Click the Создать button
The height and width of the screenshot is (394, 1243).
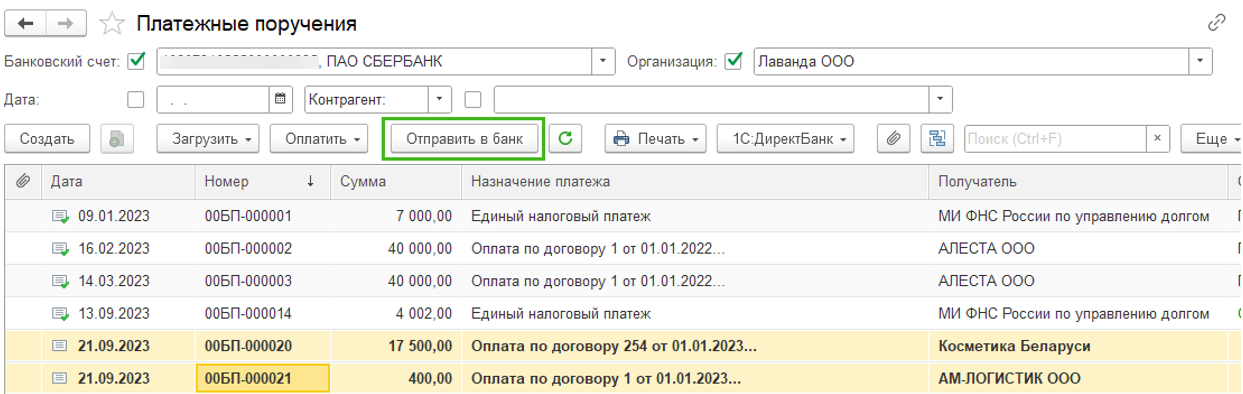click(x=47, y=139)
